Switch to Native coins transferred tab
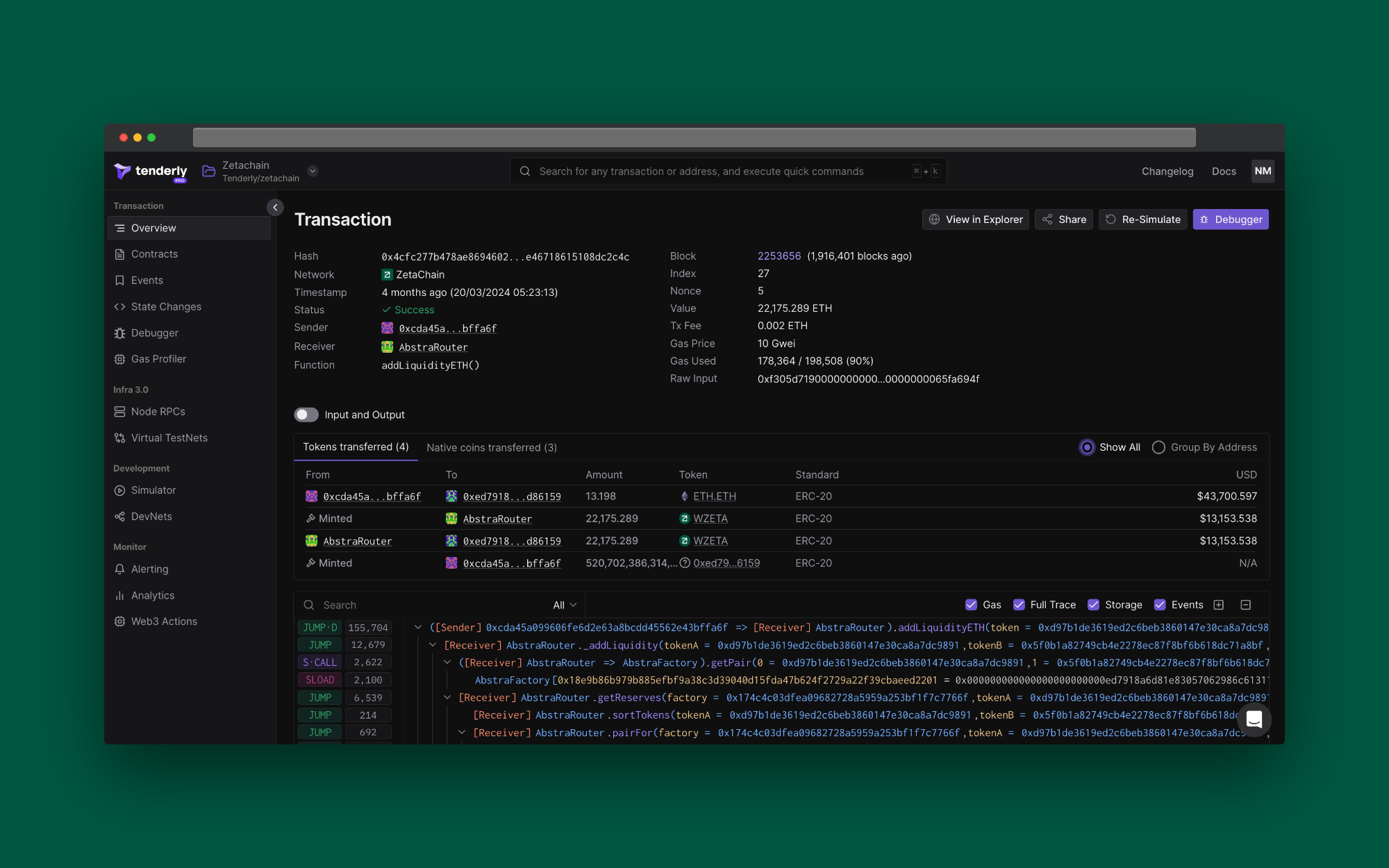Image resolution: width=1389 pixels, height=868 pixels. [x=492, y=447]
